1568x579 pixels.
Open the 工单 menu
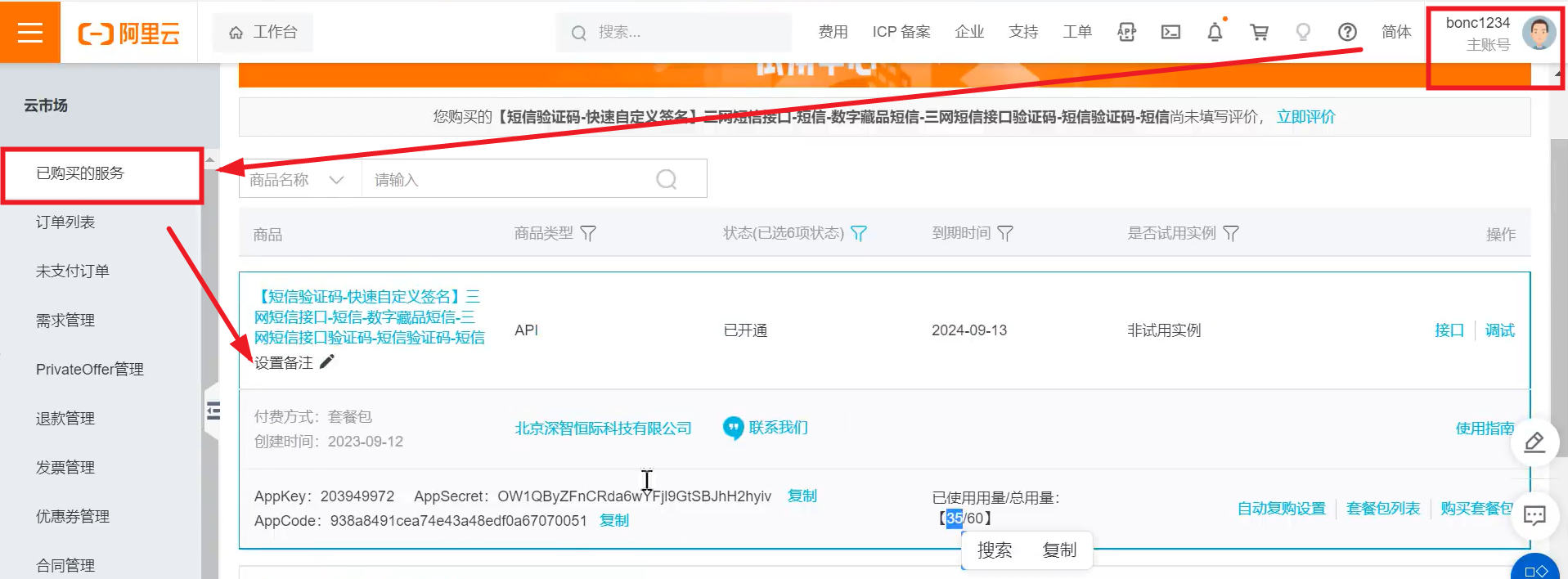[x=1077, y=32]
